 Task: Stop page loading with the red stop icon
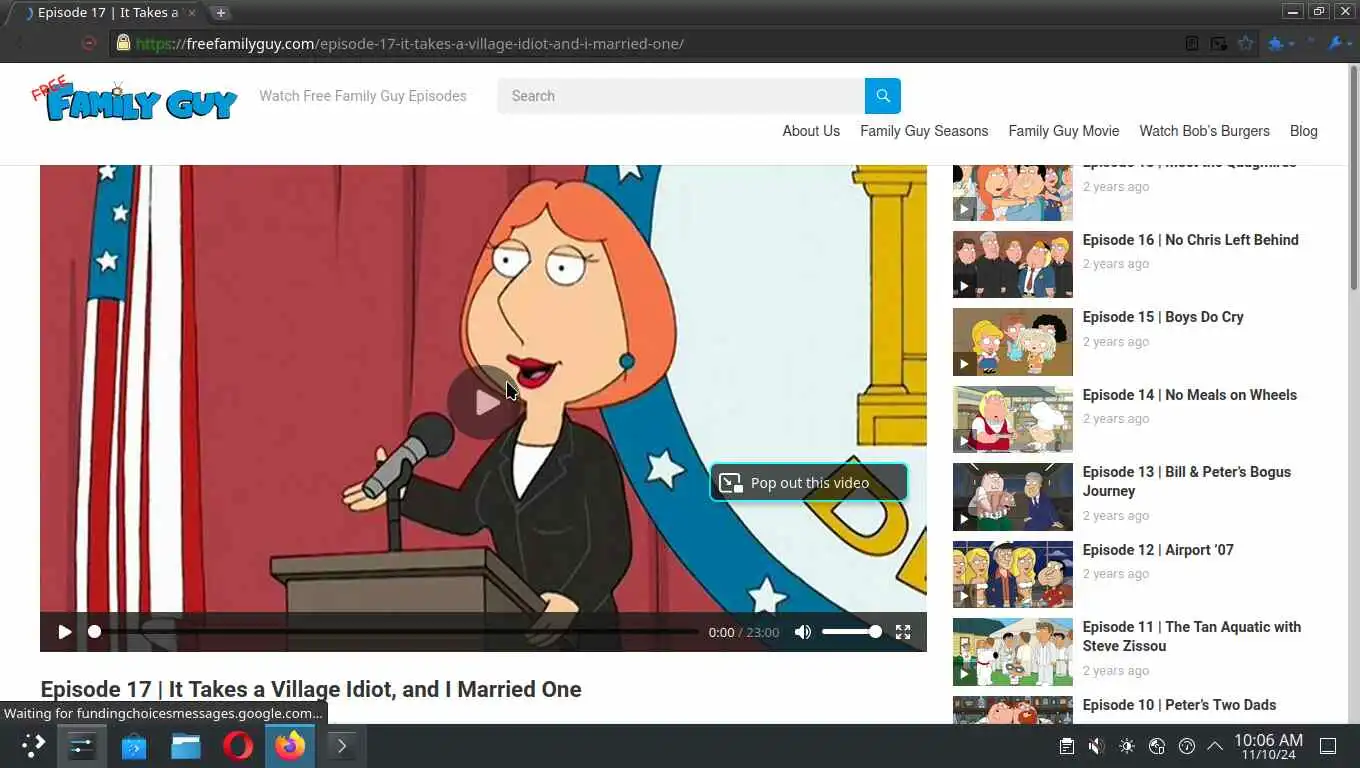tap(88, 43)
